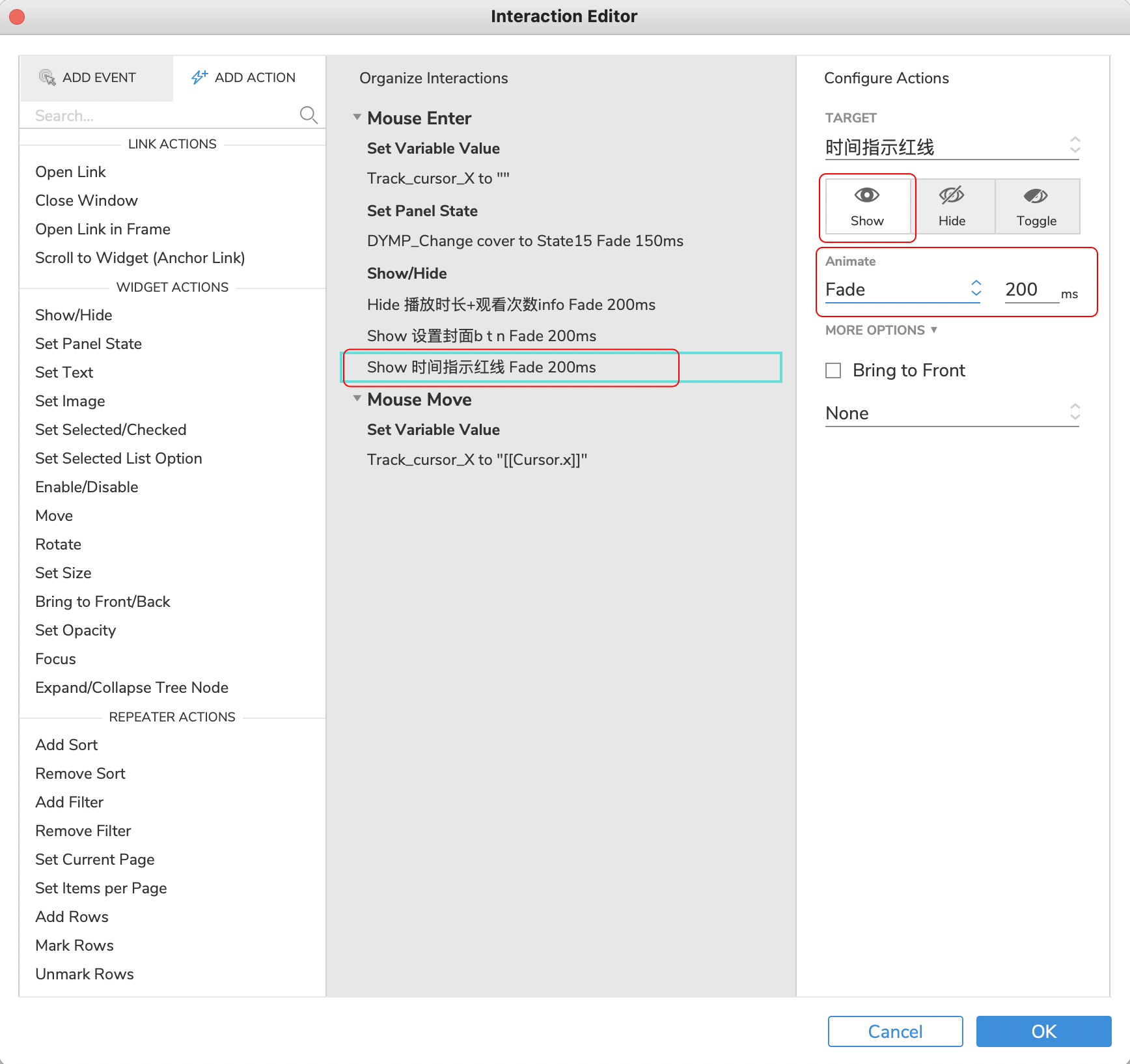Expand More Options section

coord(881,330)
